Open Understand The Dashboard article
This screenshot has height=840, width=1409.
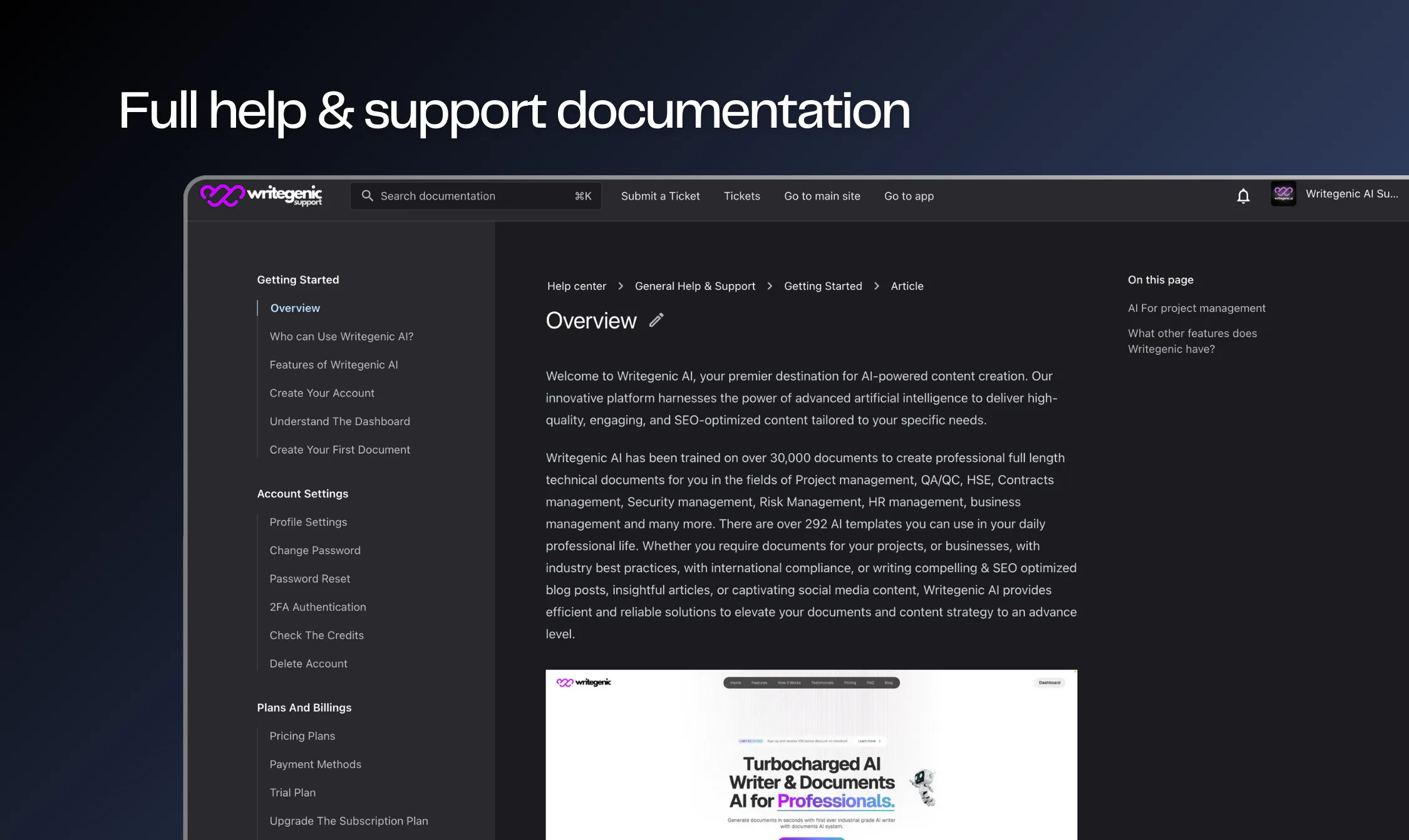click(x=340, y=421)
